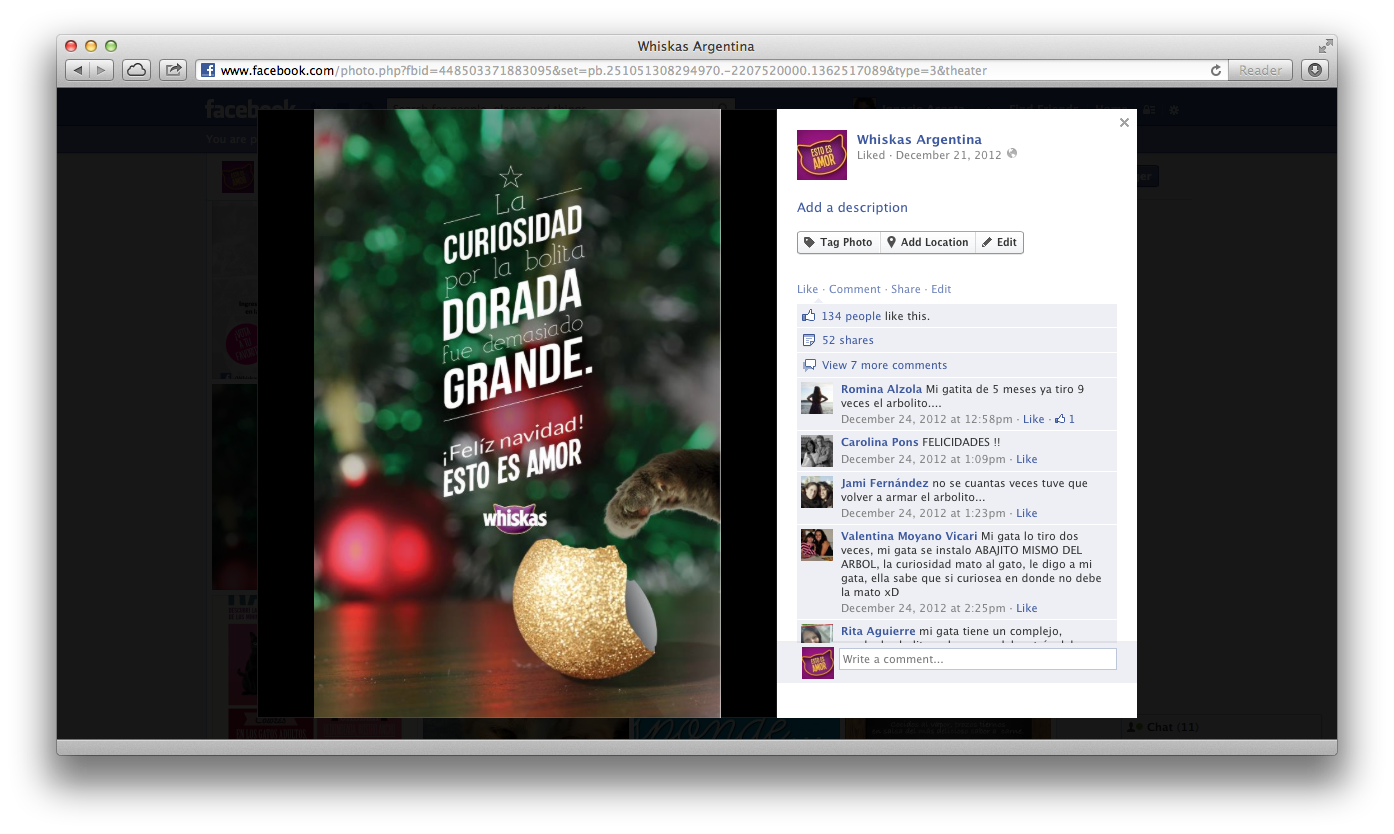Click the Whiskas Christmas photo
1394x834 pixels.
517,413
